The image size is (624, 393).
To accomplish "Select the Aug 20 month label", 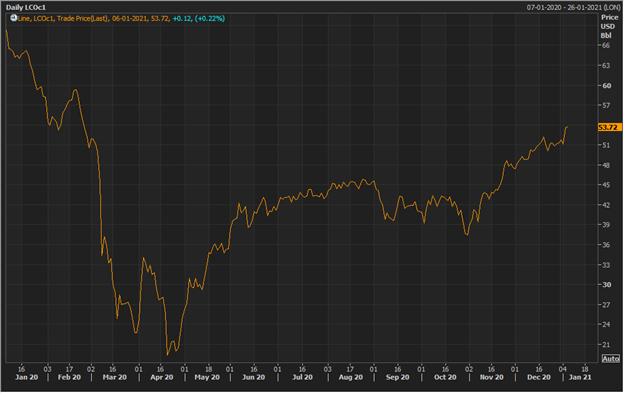I will pos(351,377).
